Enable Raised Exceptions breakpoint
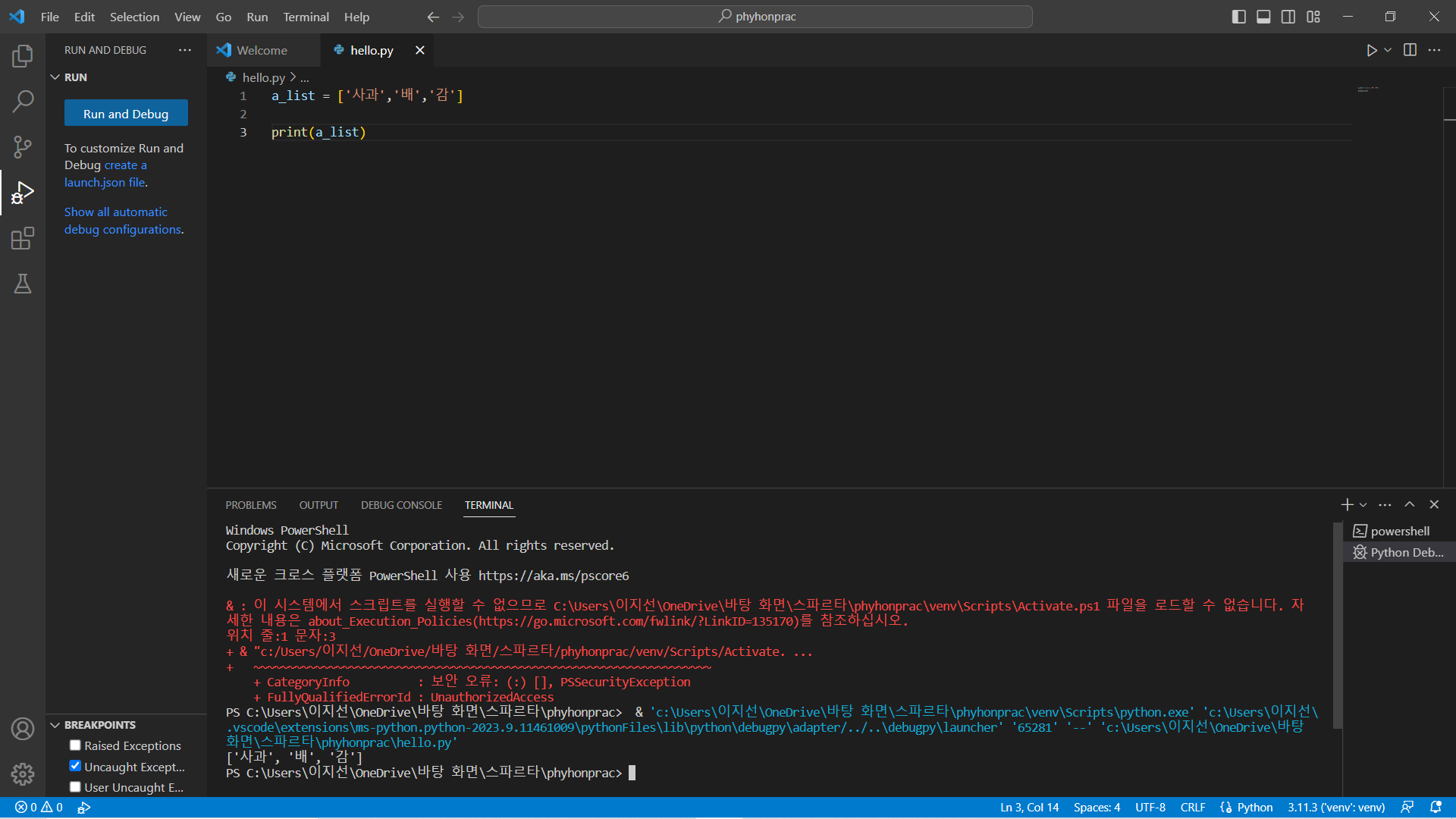This screenshot has height=819, width=1456. pyautogui.click(x=75, y=745)
